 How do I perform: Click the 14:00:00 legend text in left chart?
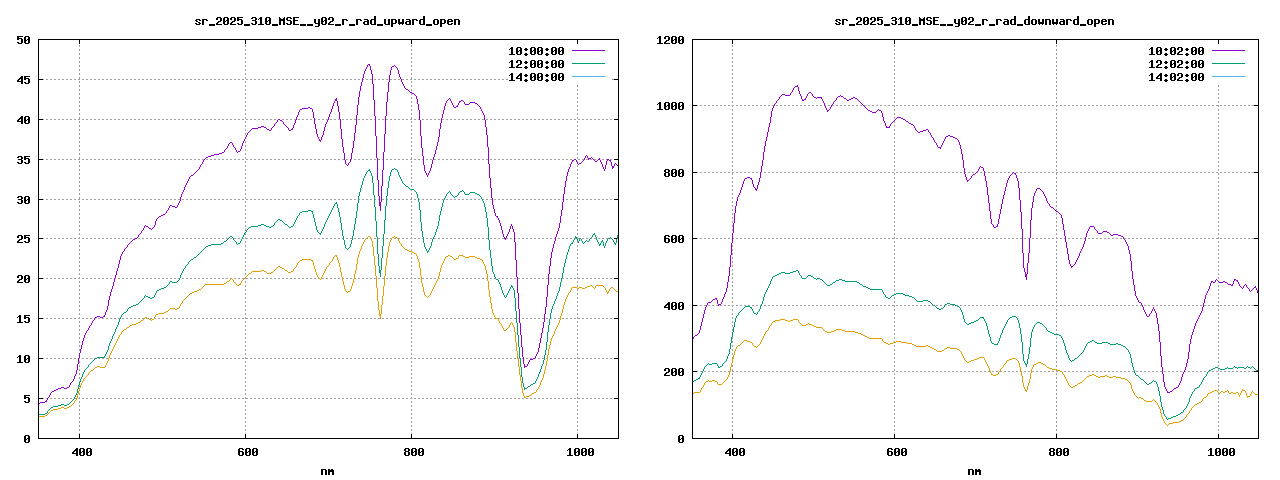point(536,76)
